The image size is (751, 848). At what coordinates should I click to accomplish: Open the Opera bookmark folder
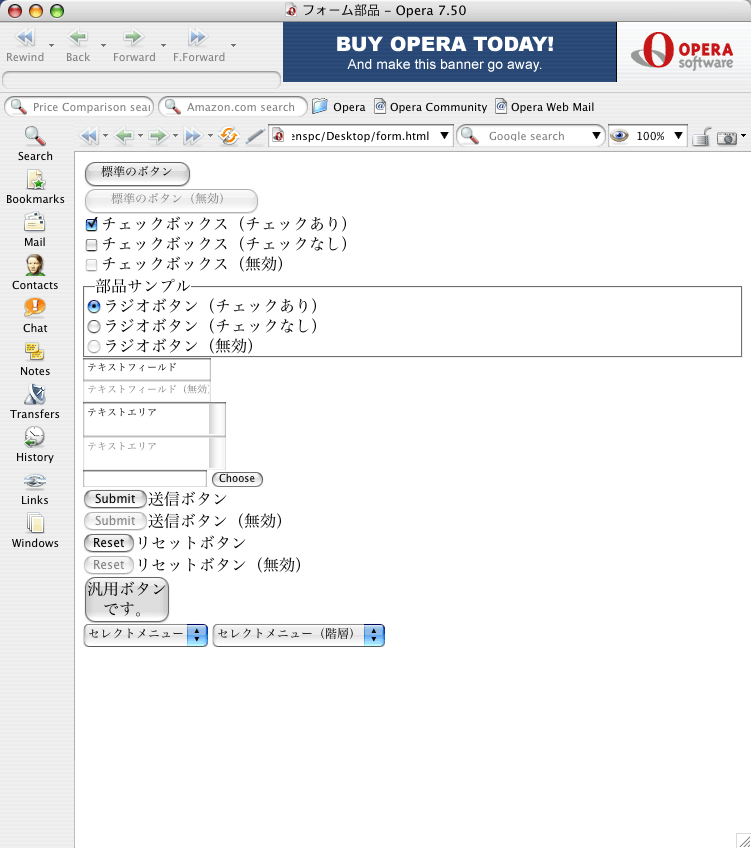coord(339,107)
